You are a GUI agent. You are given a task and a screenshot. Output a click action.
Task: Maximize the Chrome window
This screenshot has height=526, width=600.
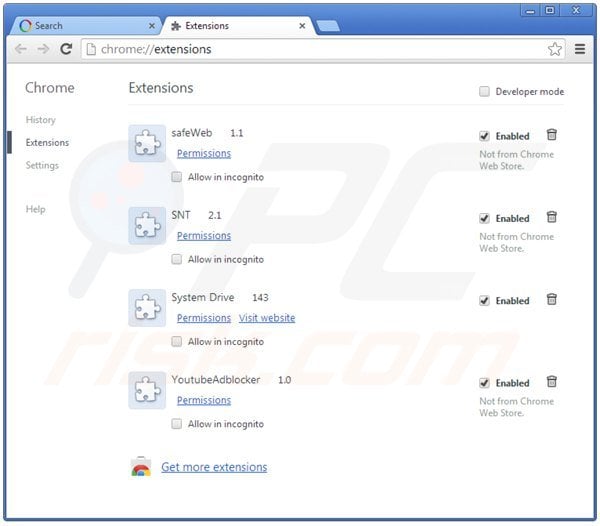point(550,10)
